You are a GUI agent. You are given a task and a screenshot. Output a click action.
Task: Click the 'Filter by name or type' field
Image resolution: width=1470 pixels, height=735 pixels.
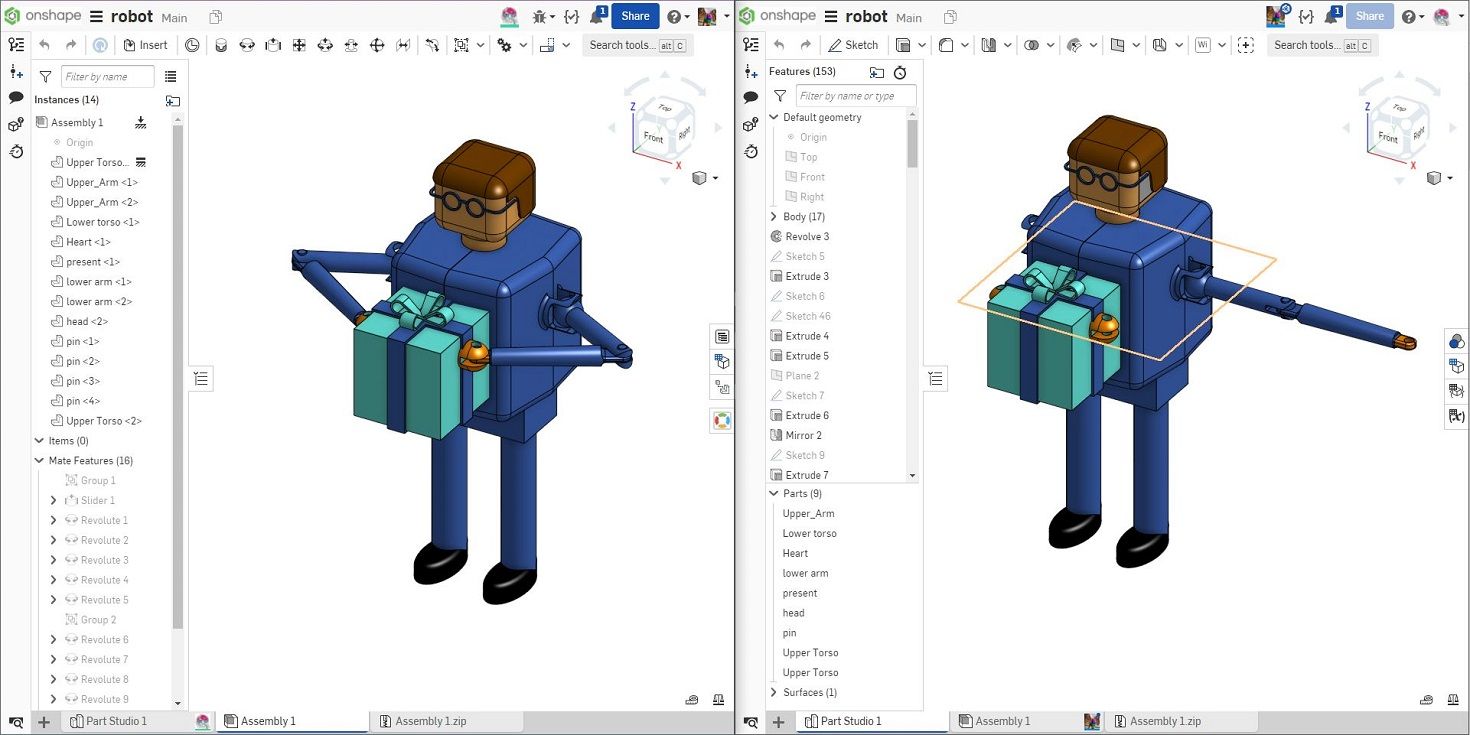[856, 96]
